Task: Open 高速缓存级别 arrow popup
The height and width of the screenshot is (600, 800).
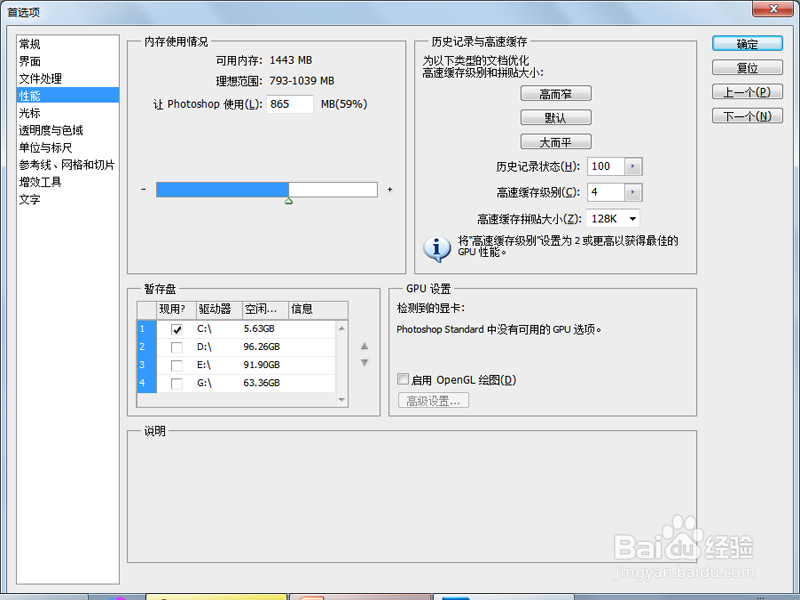Action: click(633, 192)
